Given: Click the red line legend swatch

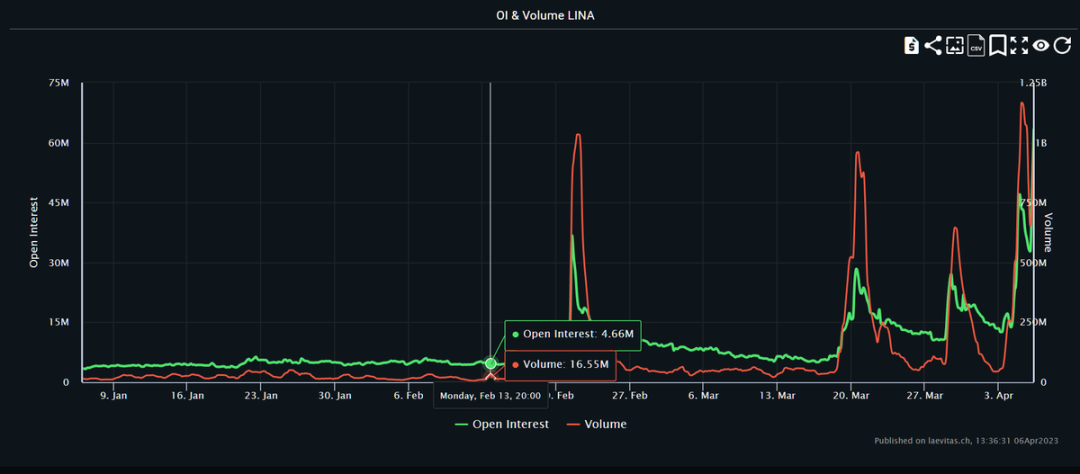Looking at the screenshot, I should point(573,424).
